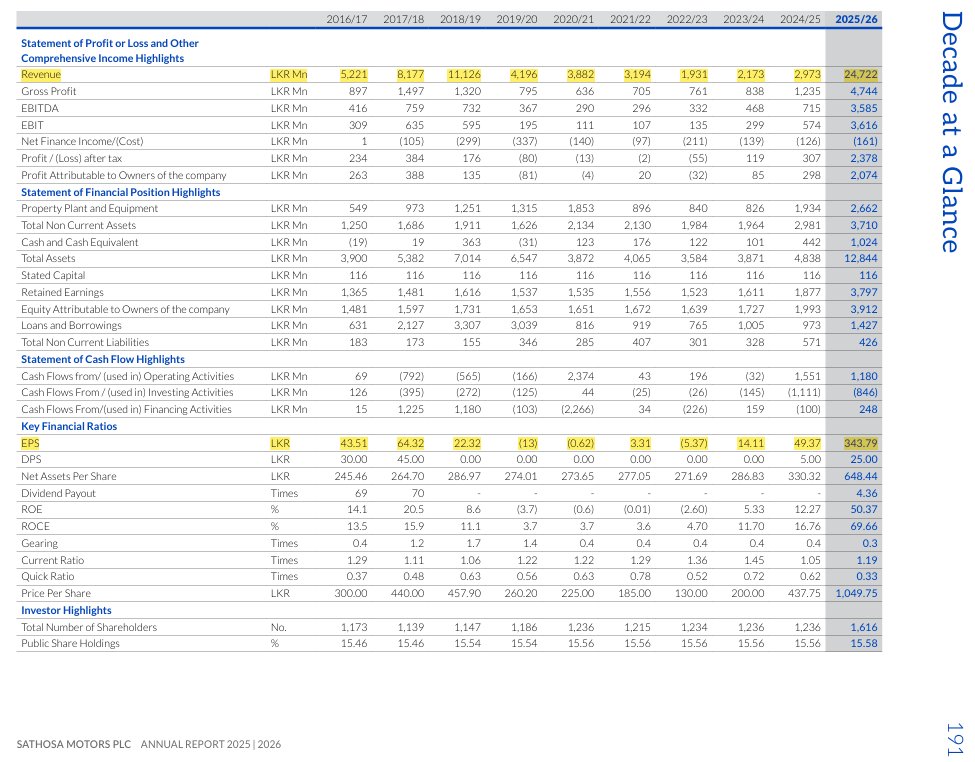Select the 'Gross Profit' row label

[x=49, y=91]
